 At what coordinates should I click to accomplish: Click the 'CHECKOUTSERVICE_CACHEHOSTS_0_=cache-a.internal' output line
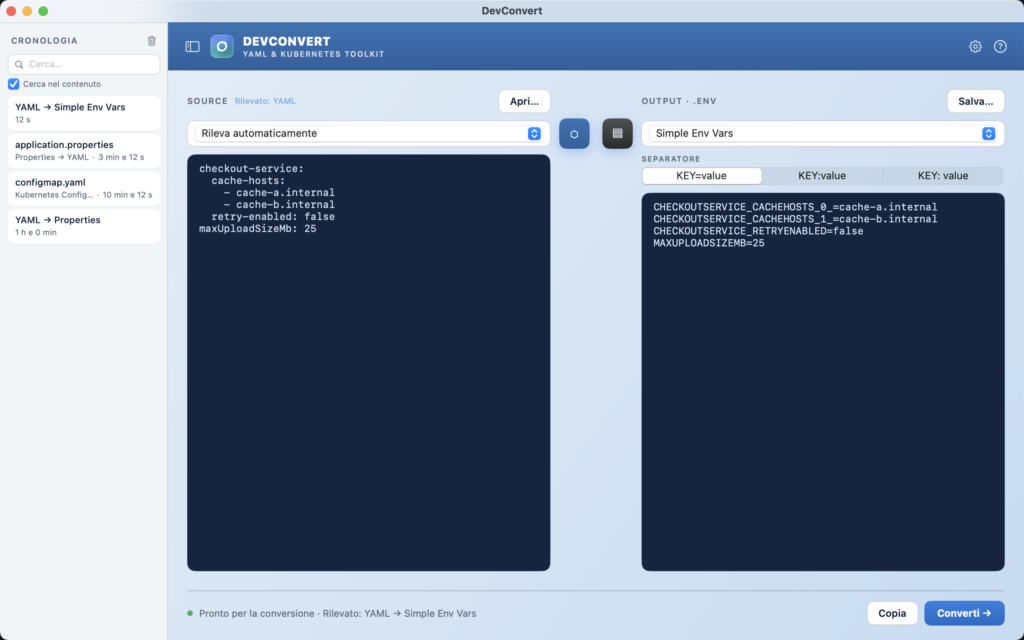795,207
